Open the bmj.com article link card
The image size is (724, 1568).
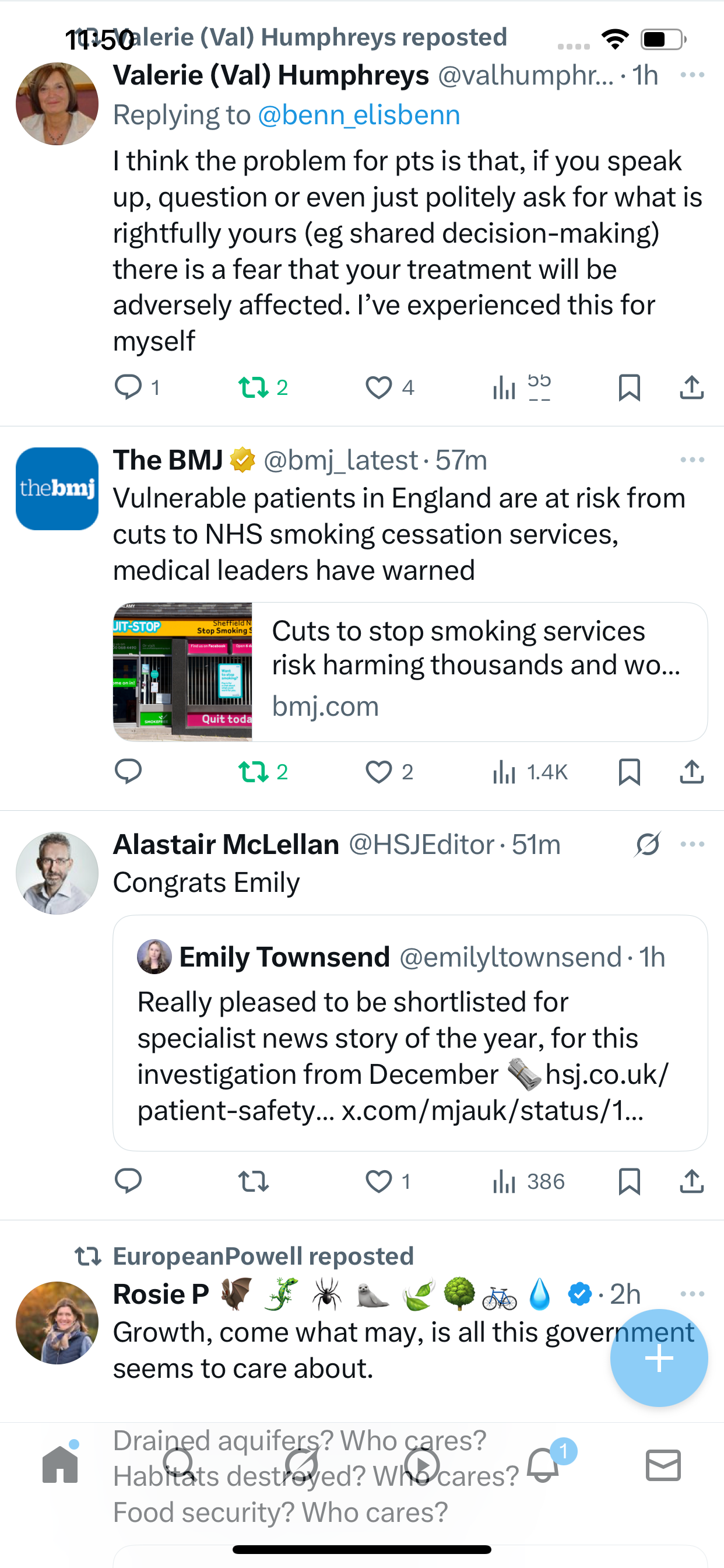tap(409, 671)
